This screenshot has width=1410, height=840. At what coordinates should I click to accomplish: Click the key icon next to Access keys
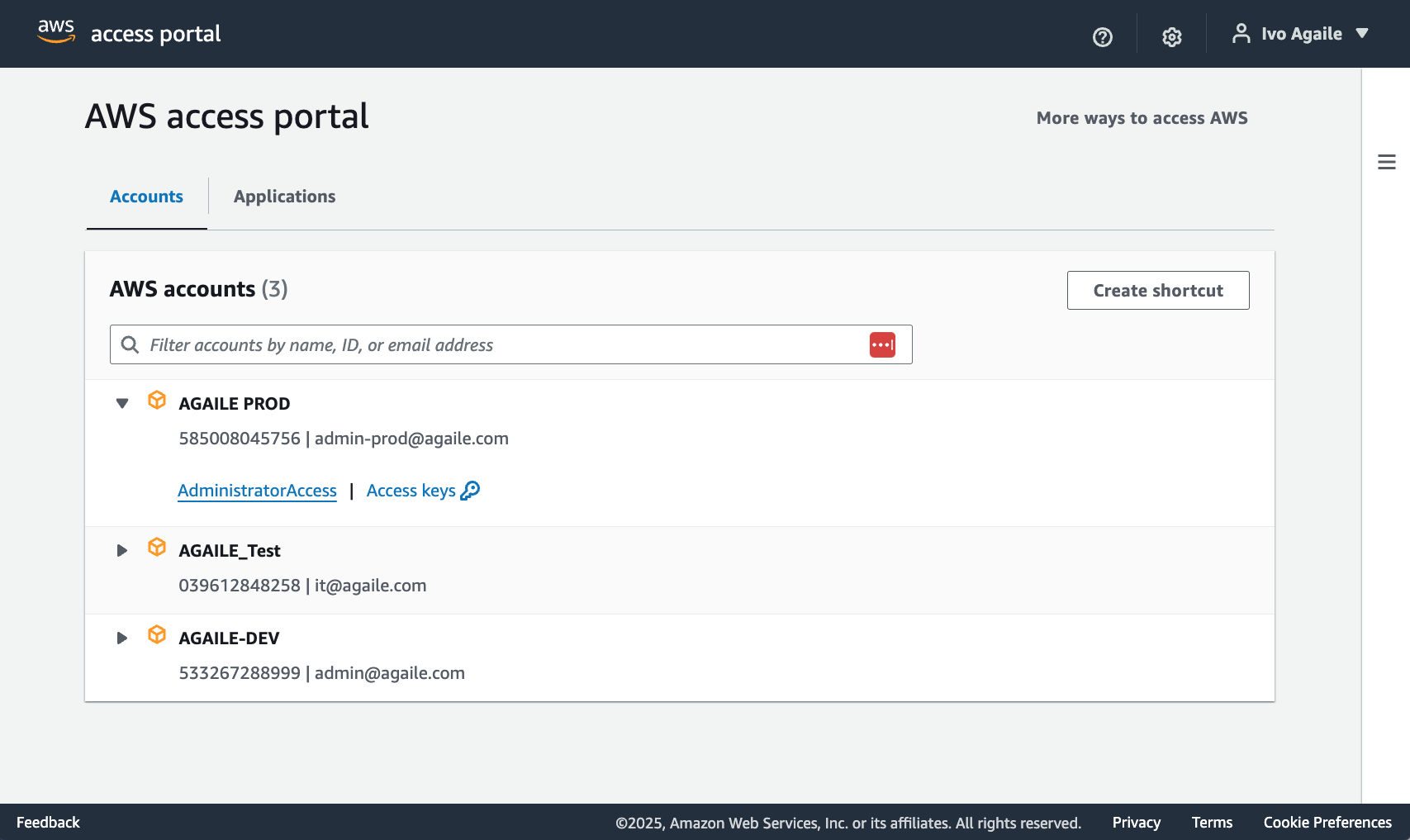(x=470, y=491)
